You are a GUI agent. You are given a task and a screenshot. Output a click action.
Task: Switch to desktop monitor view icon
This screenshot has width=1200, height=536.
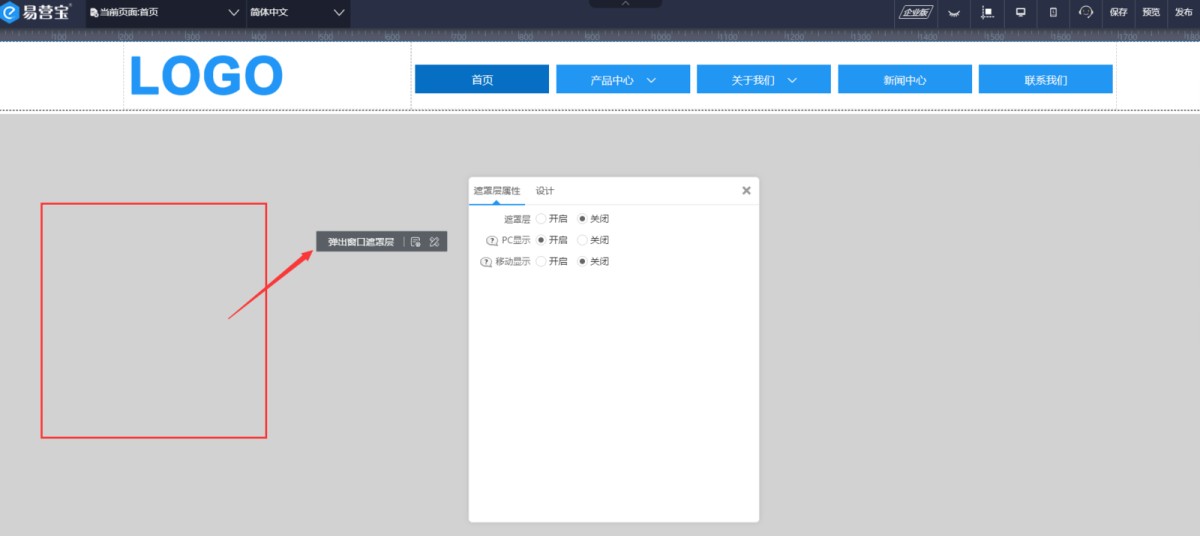1021,13
